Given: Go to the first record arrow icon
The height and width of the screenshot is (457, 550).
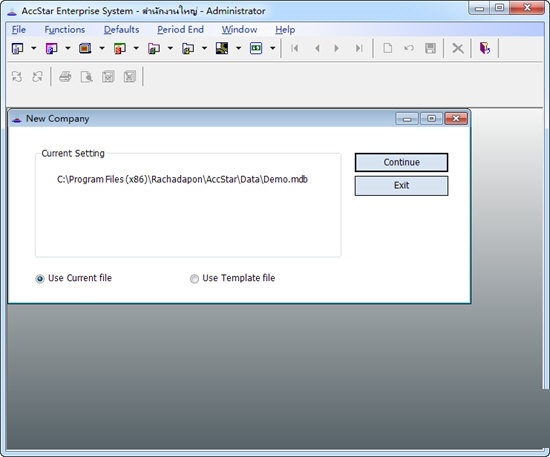Looking at the screenshot, I should (294, 48).
